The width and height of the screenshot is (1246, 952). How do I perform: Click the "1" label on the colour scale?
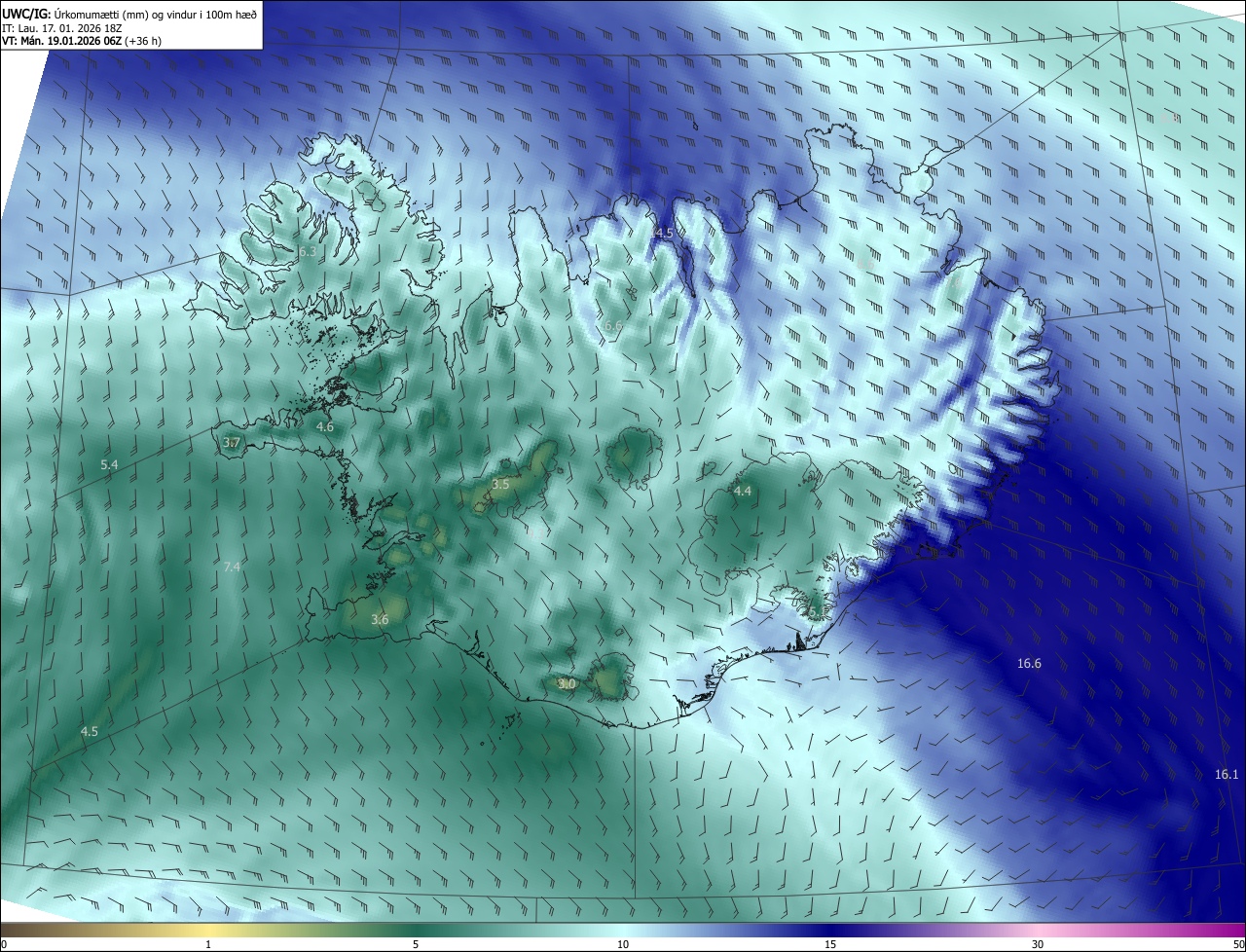tap(208, 944)
